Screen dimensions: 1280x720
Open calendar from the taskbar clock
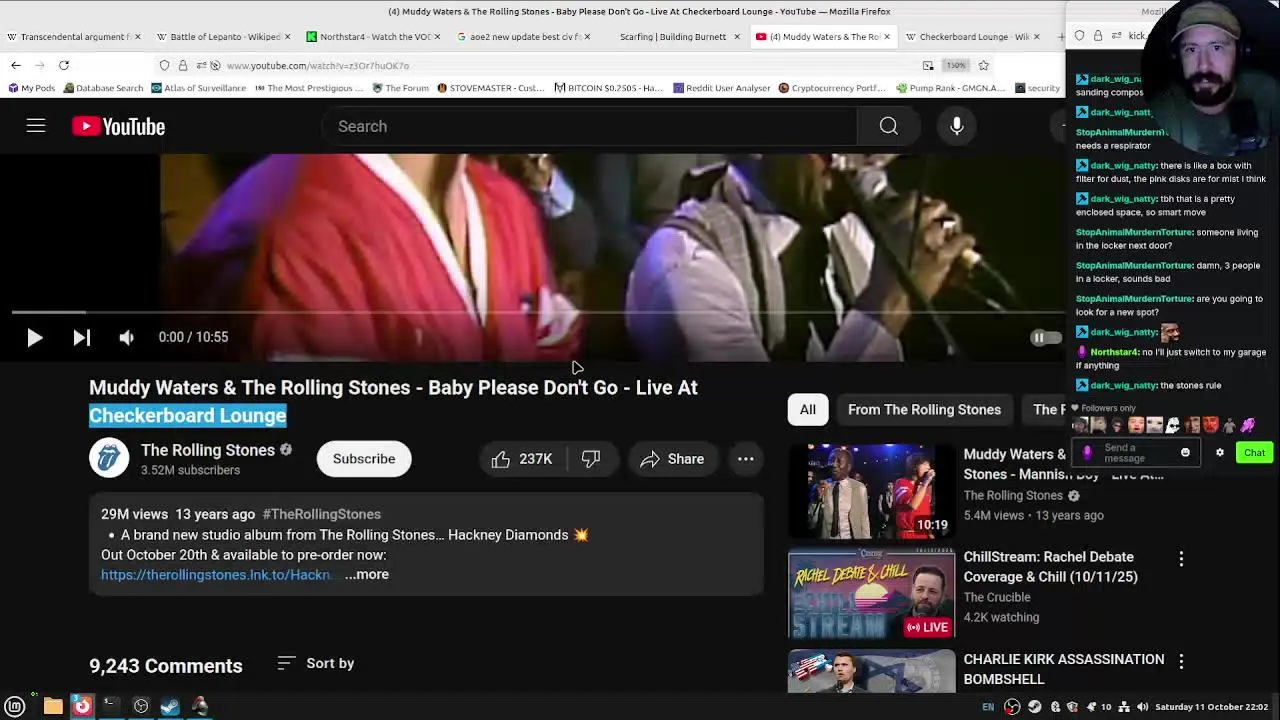1211,707
